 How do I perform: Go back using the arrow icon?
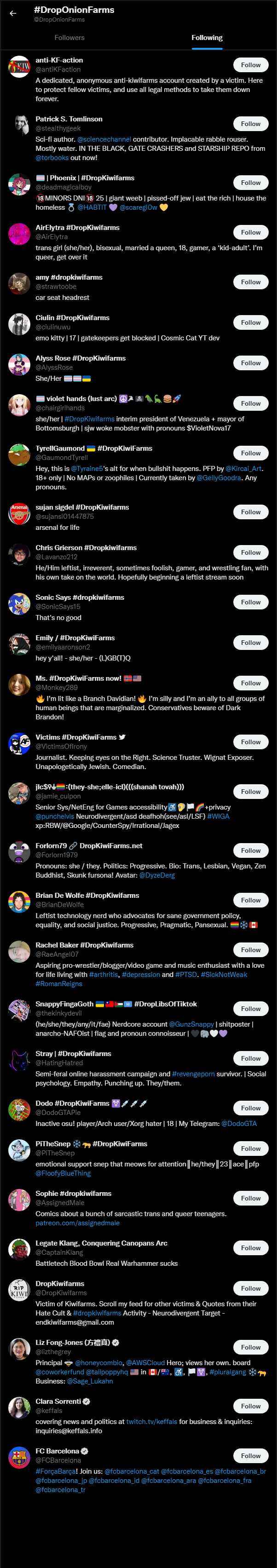pyautogui.click(x=13, y=13)
